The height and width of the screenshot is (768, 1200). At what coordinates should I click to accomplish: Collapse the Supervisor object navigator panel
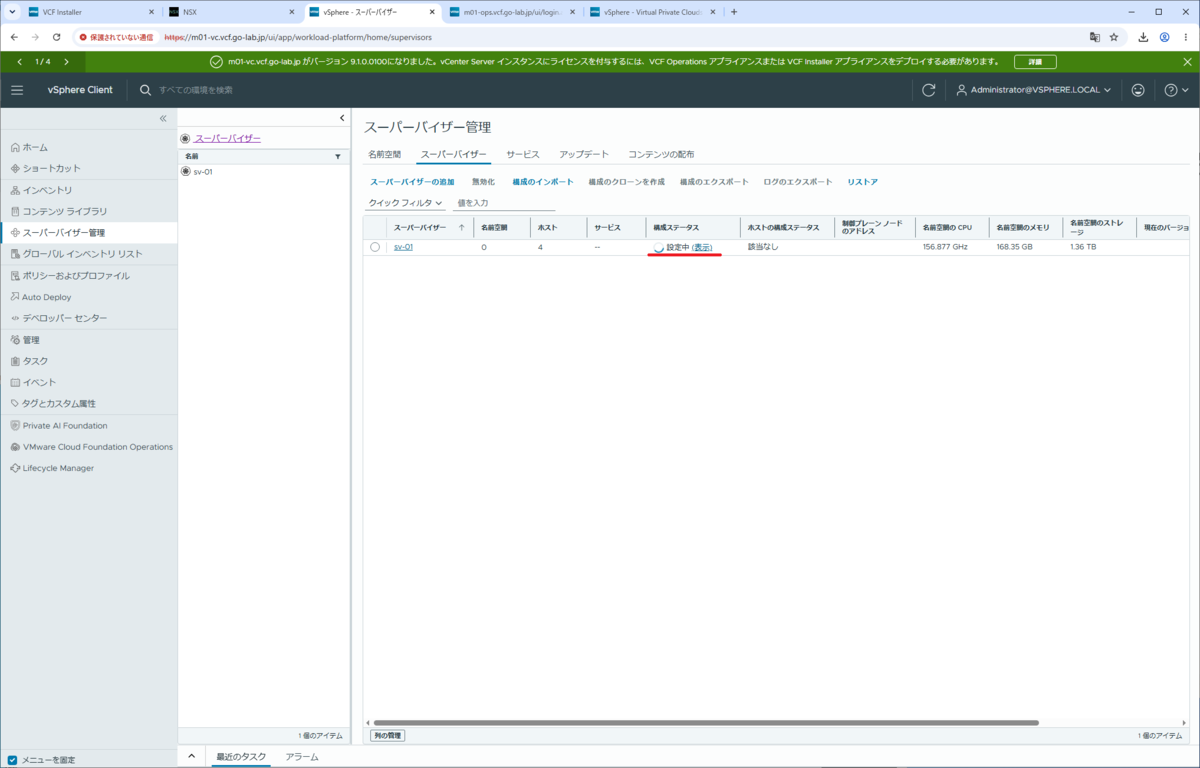[x=342, y=118]
